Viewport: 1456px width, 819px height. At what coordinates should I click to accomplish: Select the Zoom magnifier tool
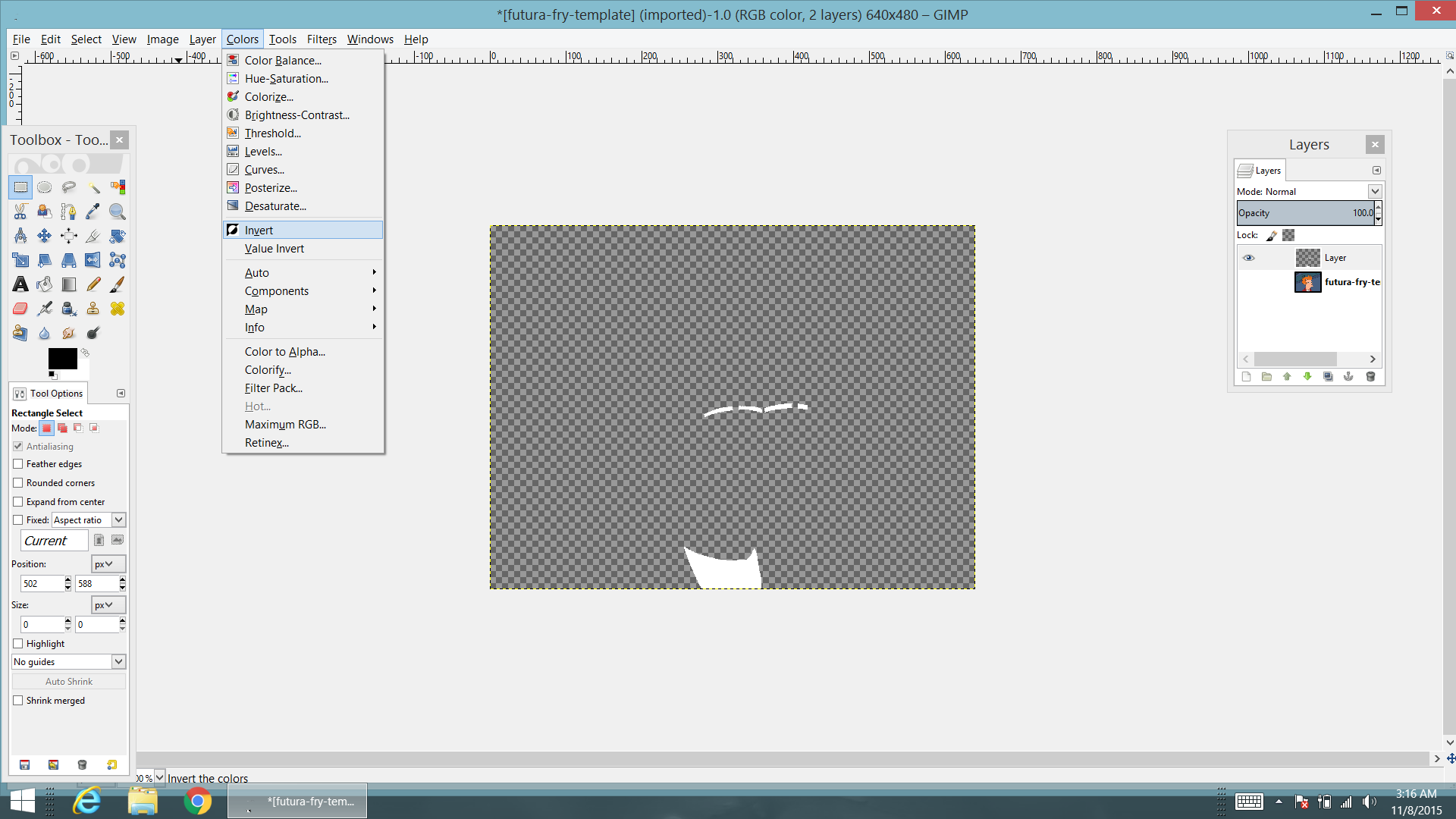click(x=118, y=212)
